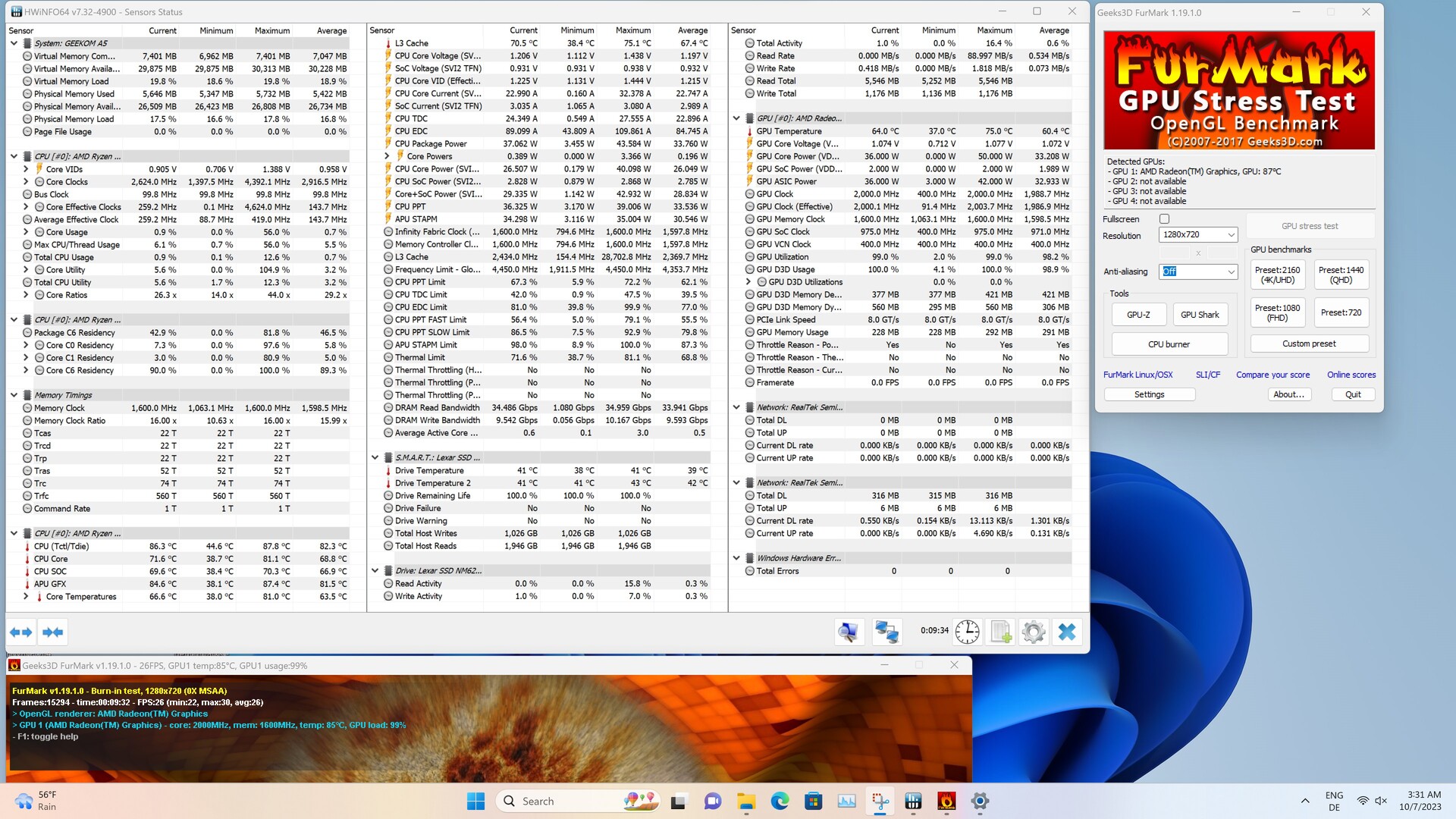Open File Explorer from the taskbar
The image size is (1456, 819).
(746, 801)
